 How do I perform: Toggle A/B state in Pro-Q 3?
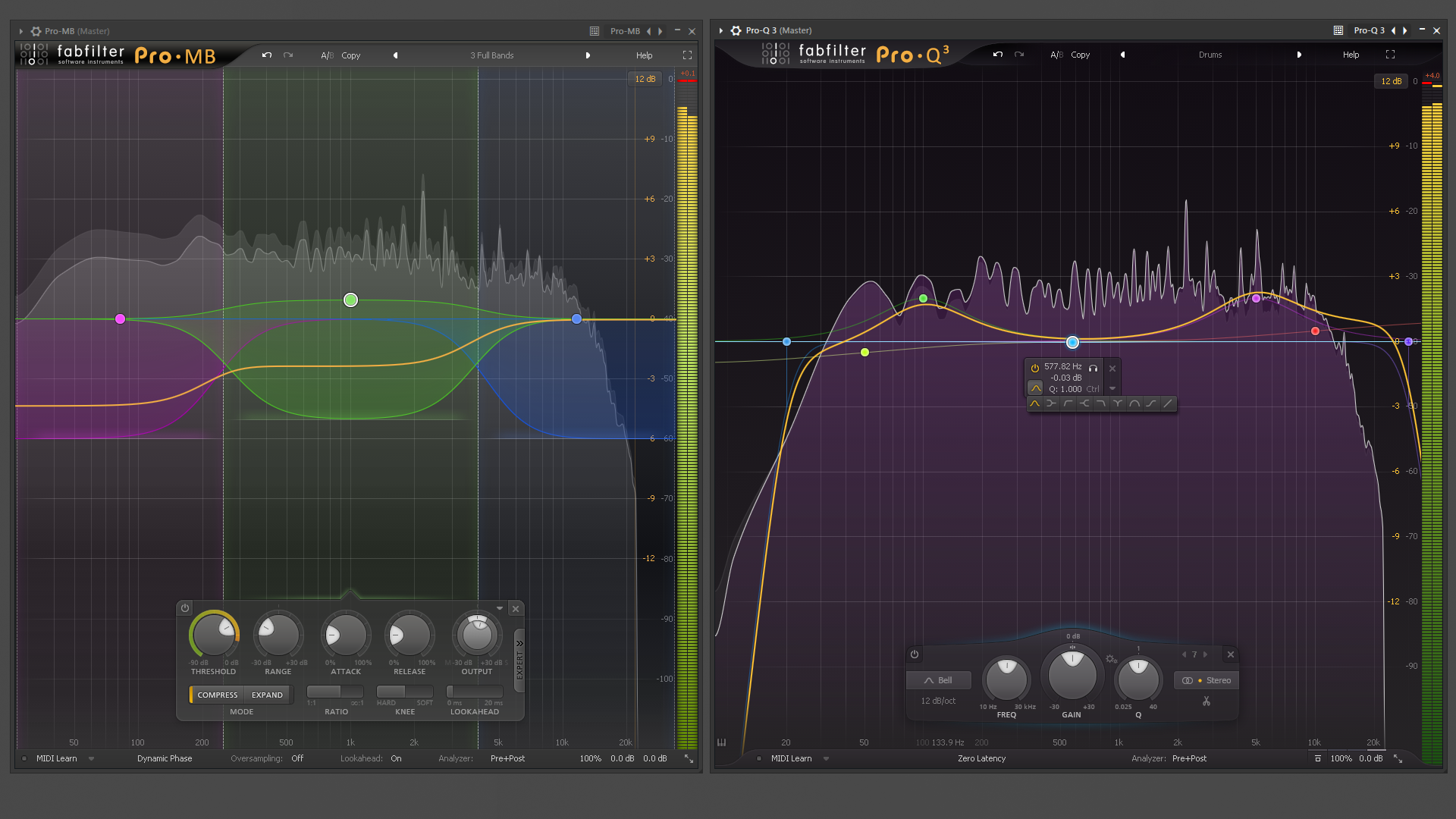tap(1056, 55)
